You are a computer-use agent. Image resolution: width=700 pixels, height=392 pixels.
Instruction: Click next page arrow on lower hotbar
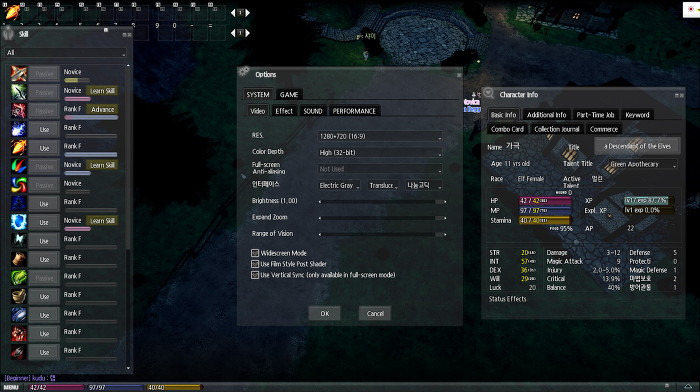[x=248, y=33]
